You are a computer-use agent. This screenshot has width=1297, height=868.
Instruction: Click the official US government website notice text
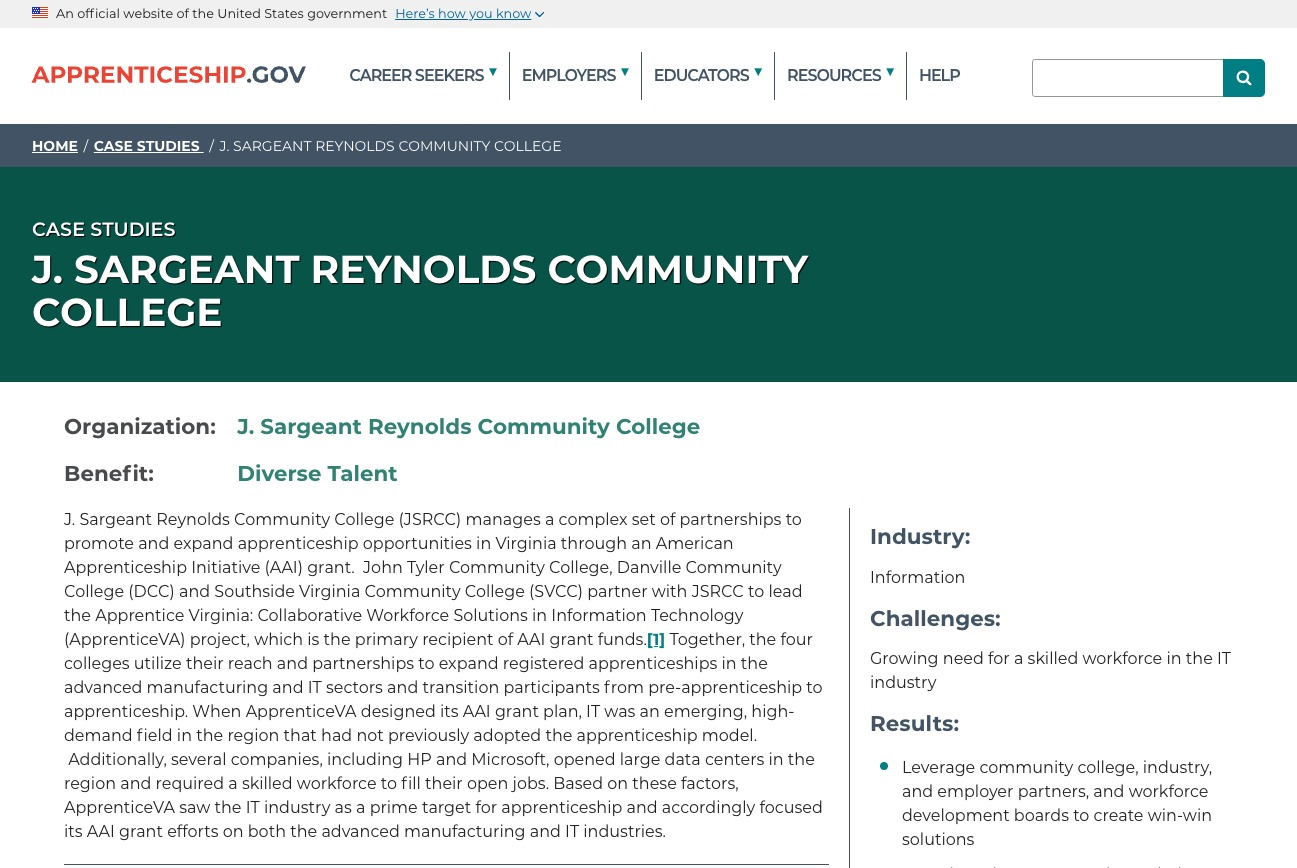[x=221, y=14]
